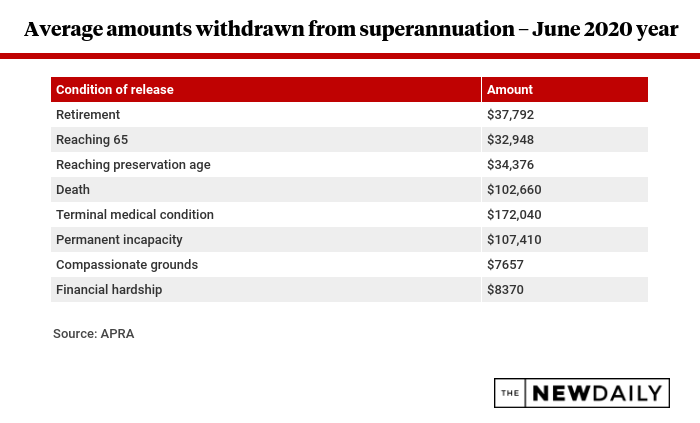This screenshot has height=423, width=700.
Task: Click the Reaching 65 row label
Action: click(x=92, y=140)
